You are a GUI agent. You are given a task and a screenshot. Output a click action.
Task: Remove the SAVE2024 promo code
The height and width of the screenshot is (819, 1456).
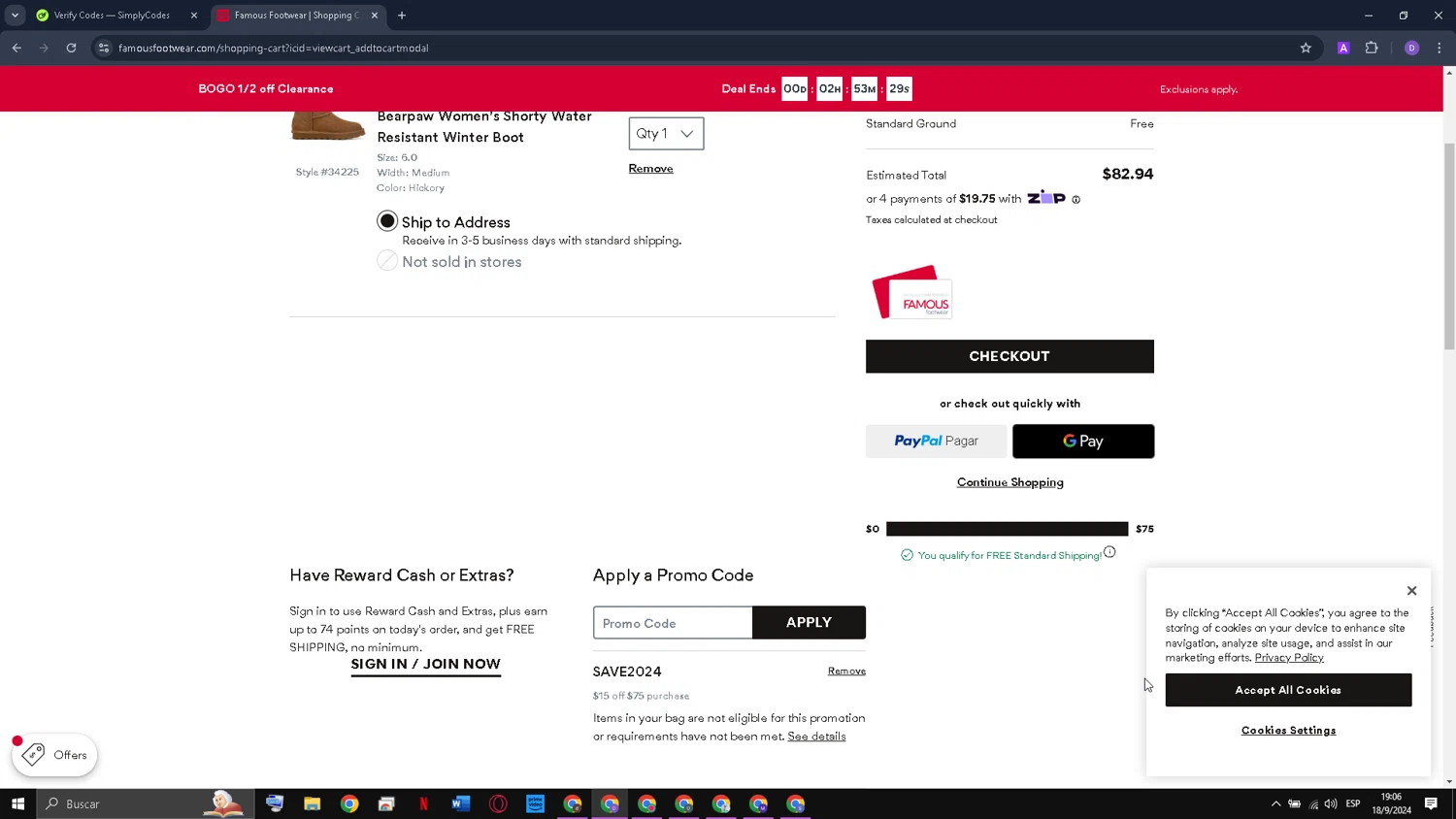(x=846, y=672)
